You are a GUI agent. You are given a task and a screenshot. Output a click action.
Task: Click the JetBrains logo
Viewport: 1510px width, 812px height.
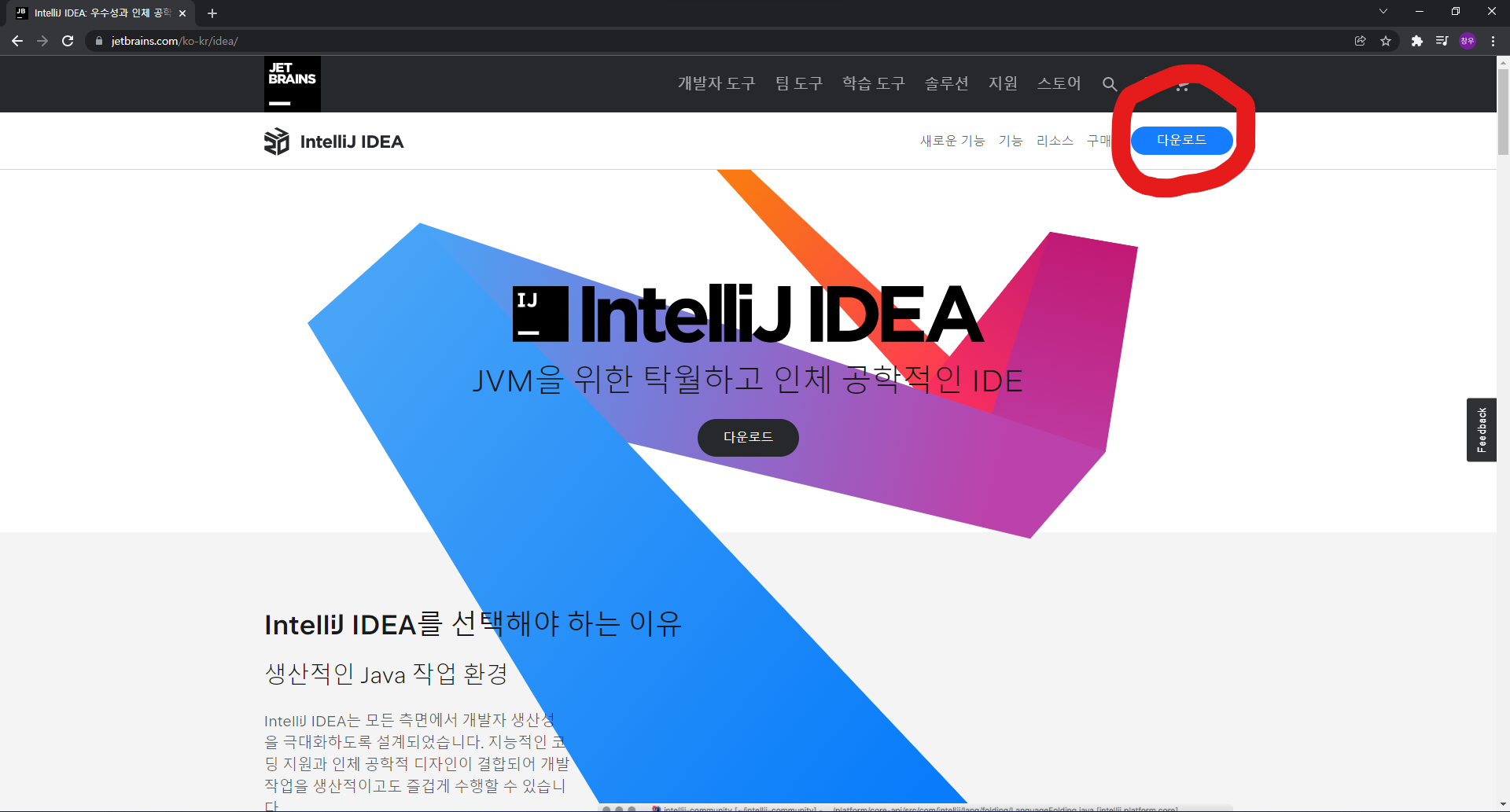click(292, 84)
